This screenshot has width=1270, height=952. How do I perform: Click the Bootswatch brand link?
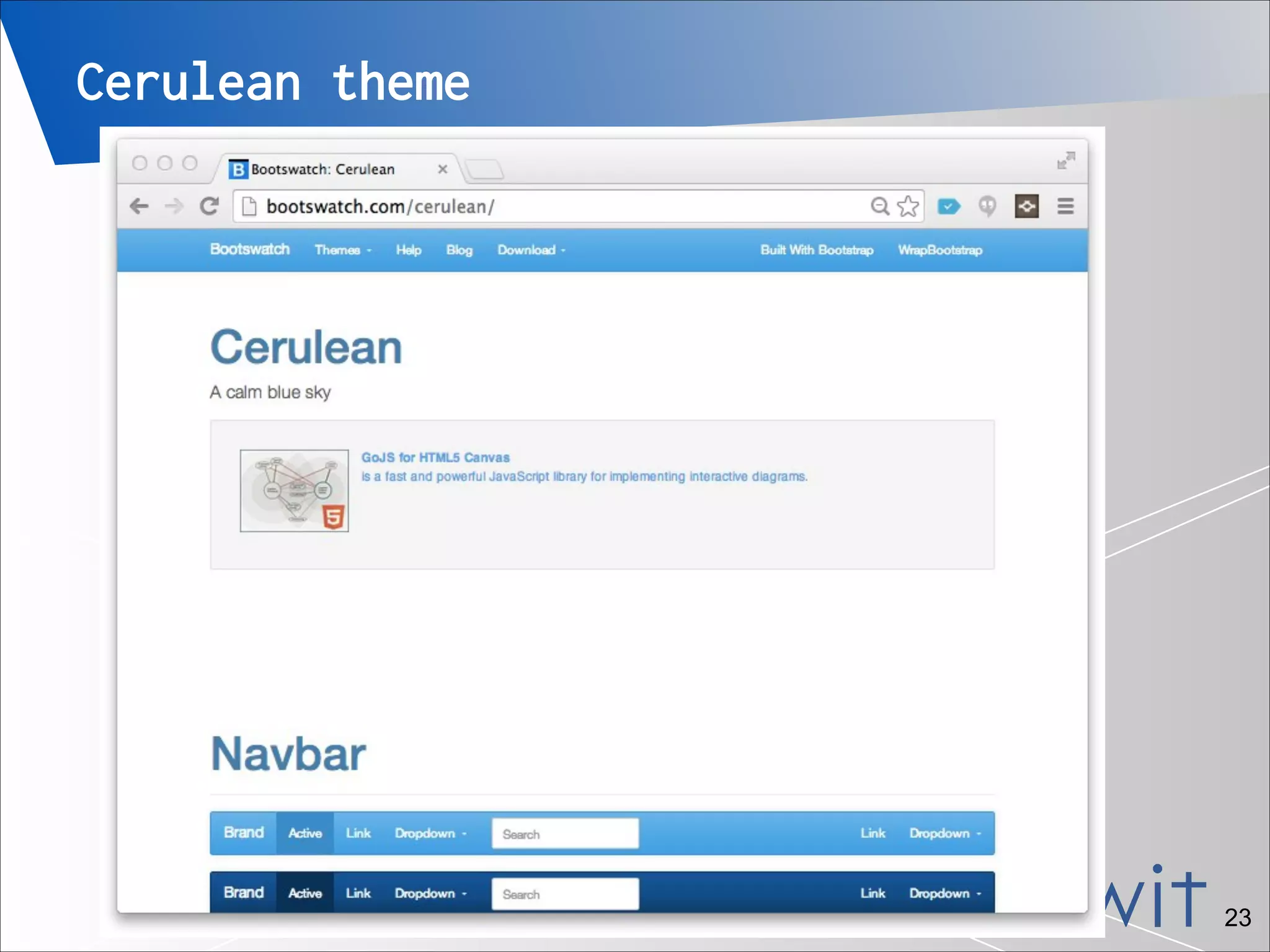click(250, 249)
